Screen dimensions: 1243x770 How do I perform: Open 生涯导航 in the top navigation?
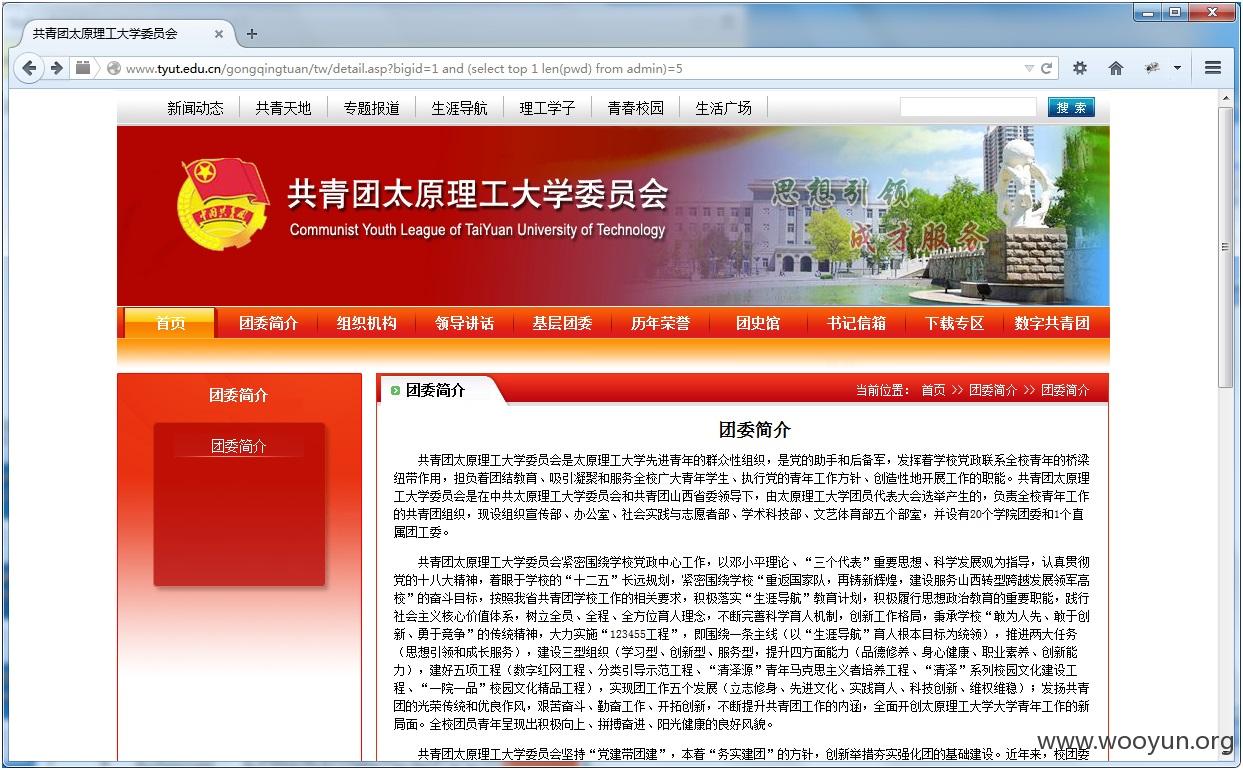(459, 108)
